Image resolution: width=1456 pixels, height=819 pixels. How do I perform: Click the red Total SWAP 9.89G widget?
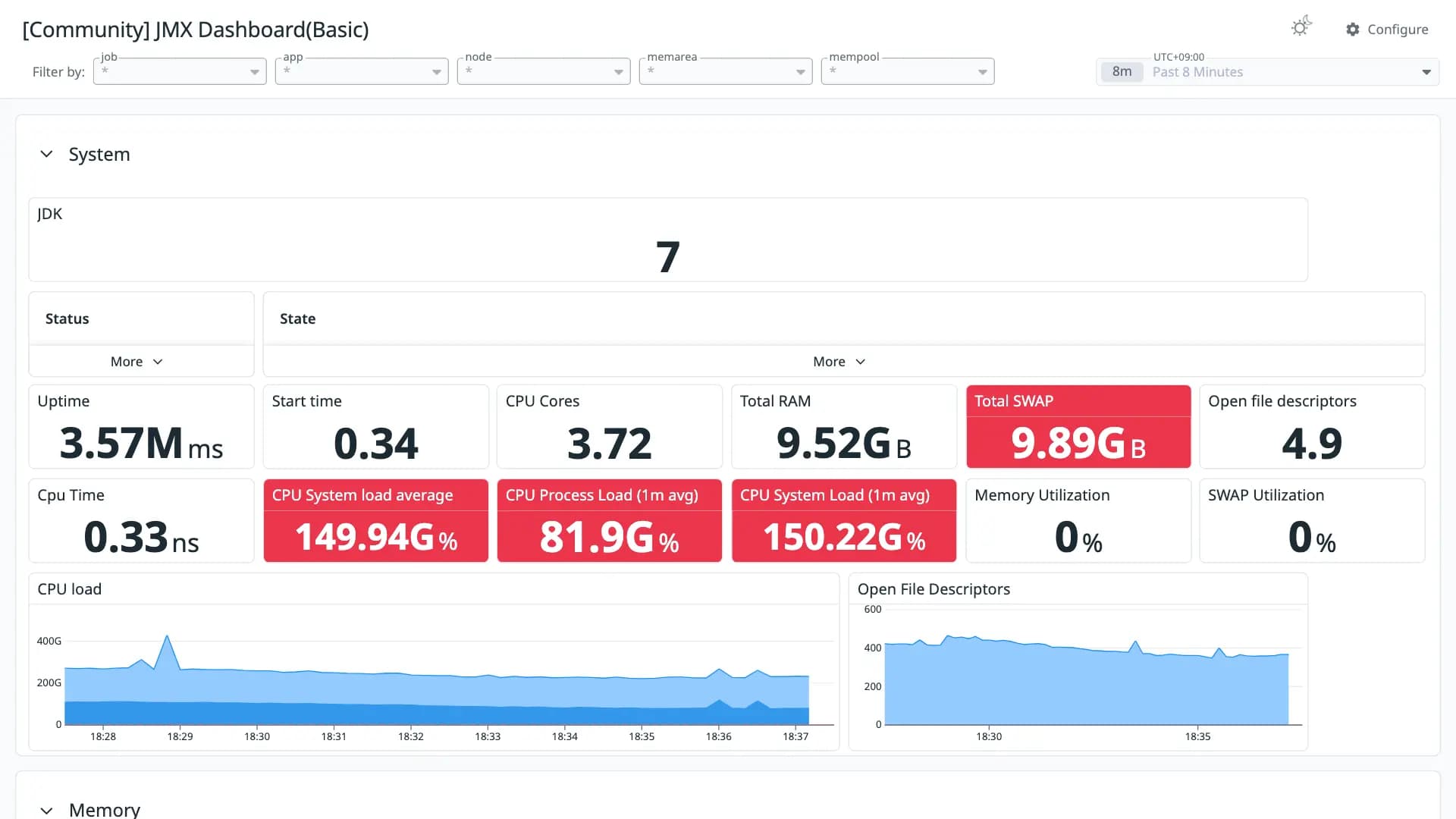pyautogui.click(x=1078, y=427)
